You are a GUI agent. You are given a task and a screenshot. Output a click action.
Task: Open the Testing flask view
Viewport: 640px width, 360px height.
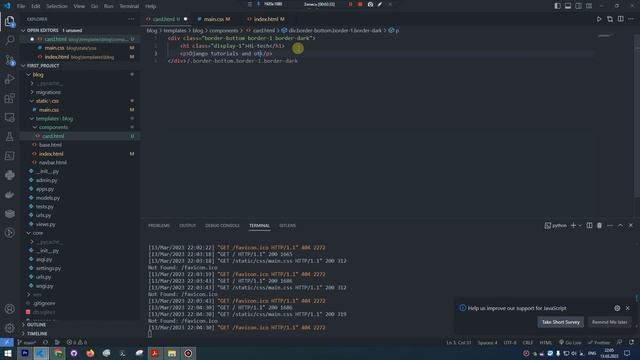10,137
